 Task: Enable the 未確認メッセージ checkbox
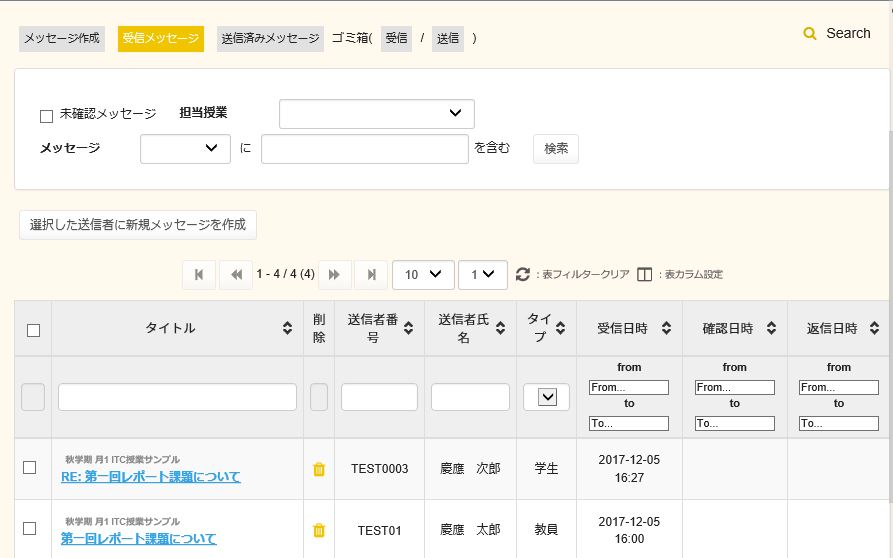46,116
